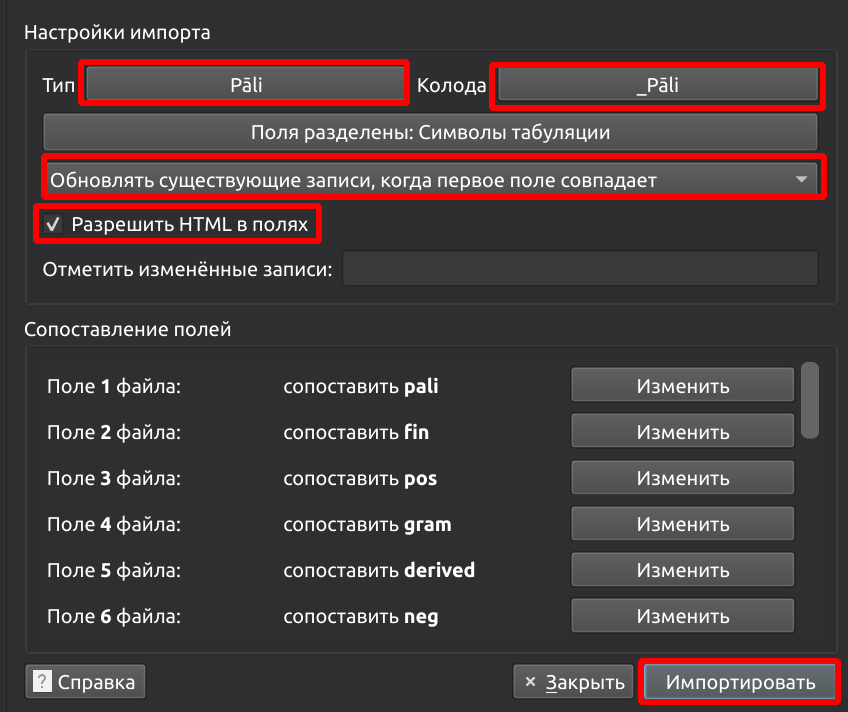Click the question mark icon on Справка
Image resolution: width=848 pixels, height=712 pixels.
43,682
